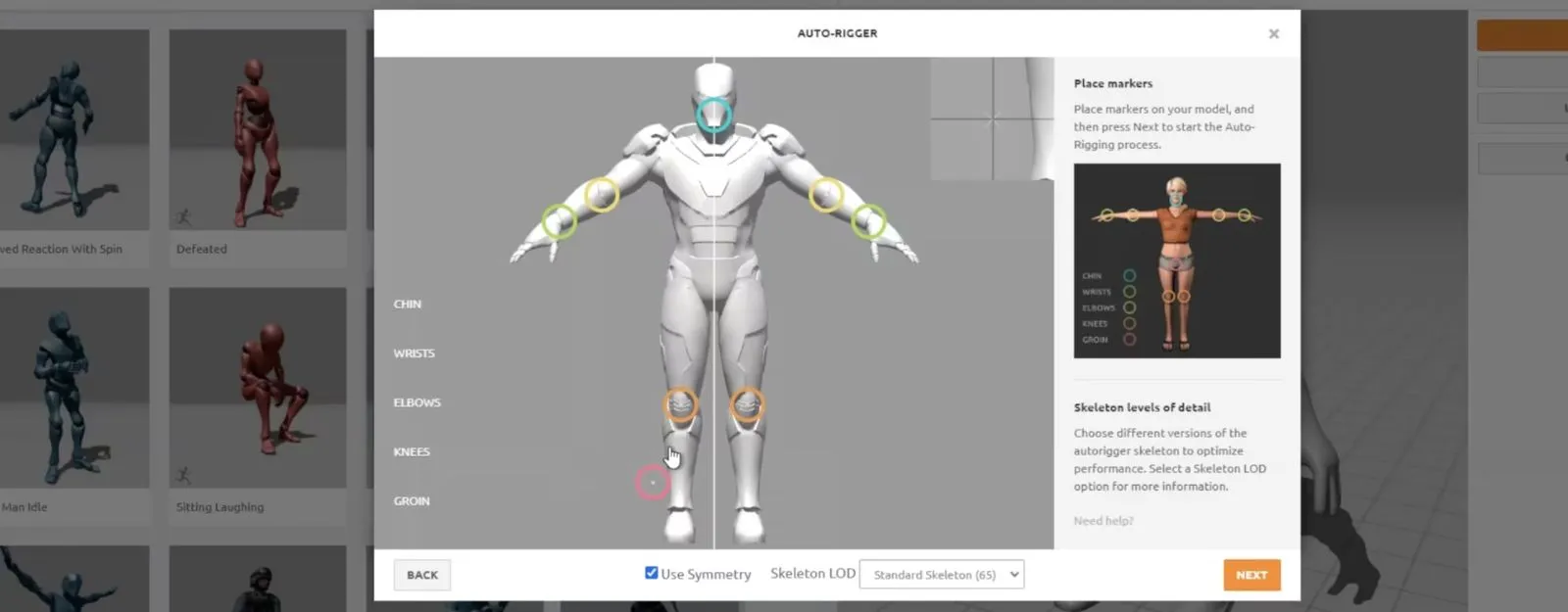Click the Skeleton levels of detail heading
The height and width of the screenshot is (612, 1568).
1142,407
